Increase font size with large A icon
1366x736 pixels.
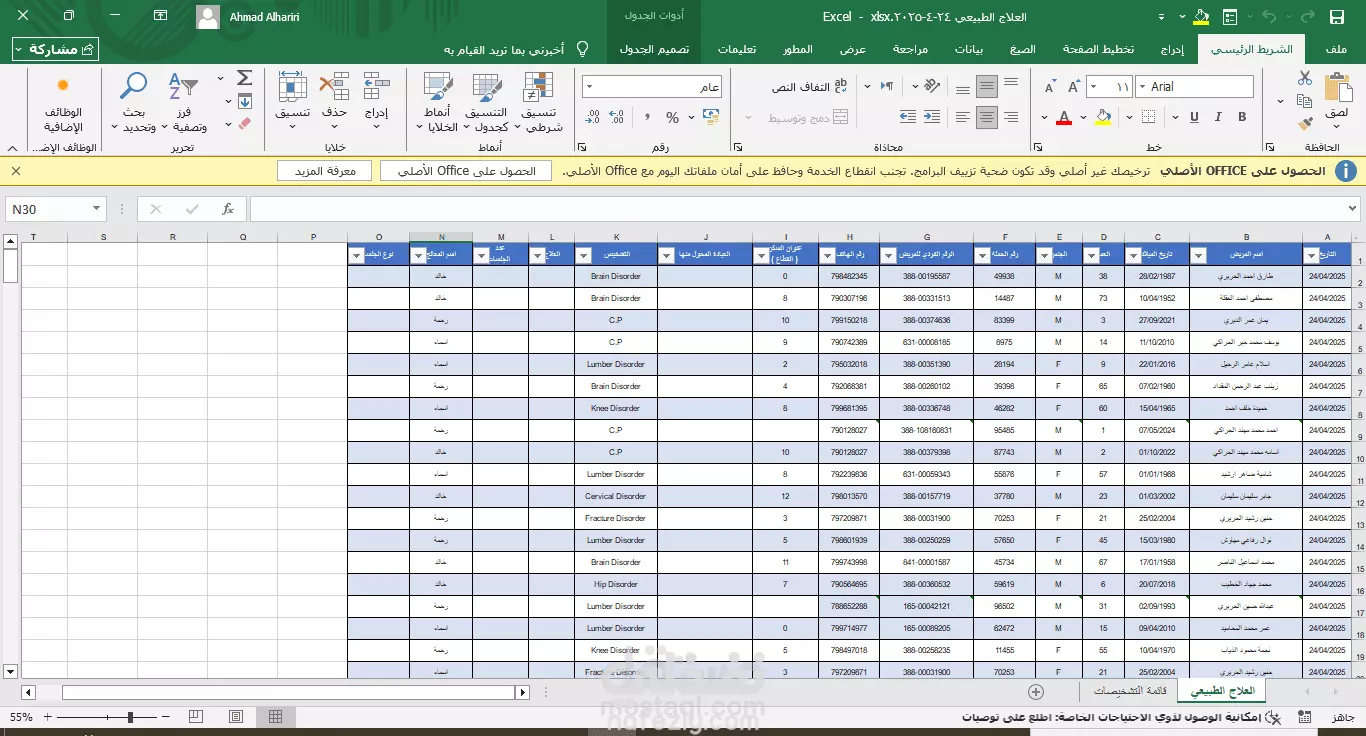point(1074,87)
